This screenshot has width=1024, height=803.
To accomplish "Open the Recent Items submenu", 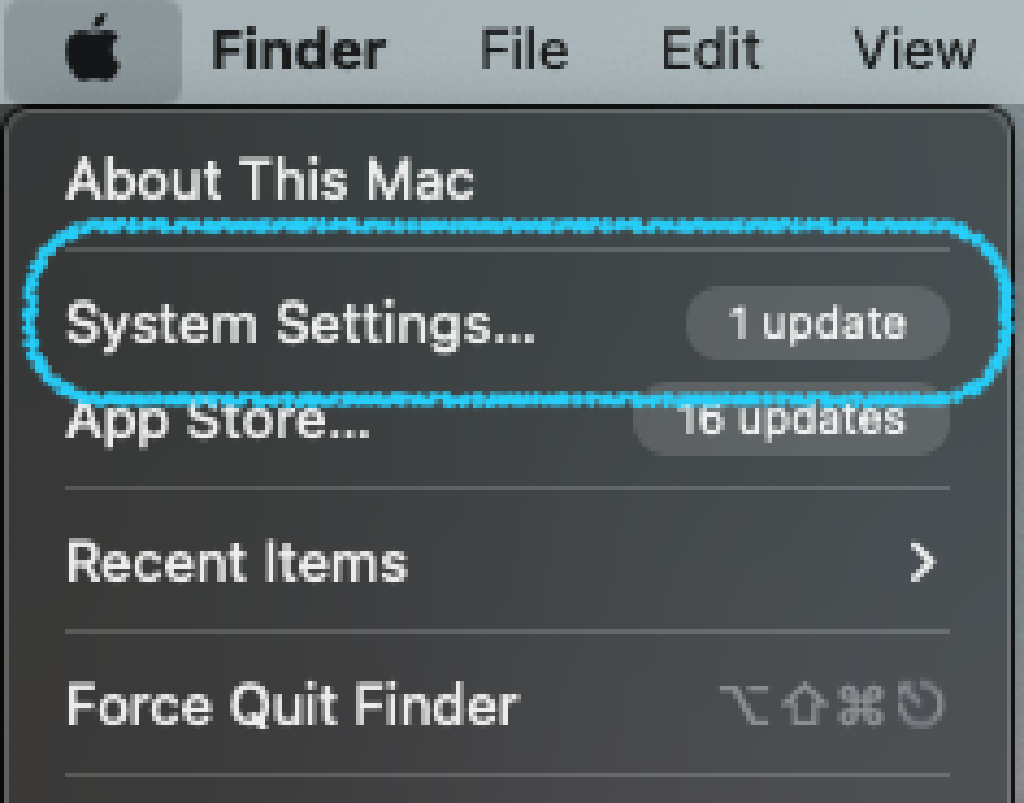I will [235, 562].
